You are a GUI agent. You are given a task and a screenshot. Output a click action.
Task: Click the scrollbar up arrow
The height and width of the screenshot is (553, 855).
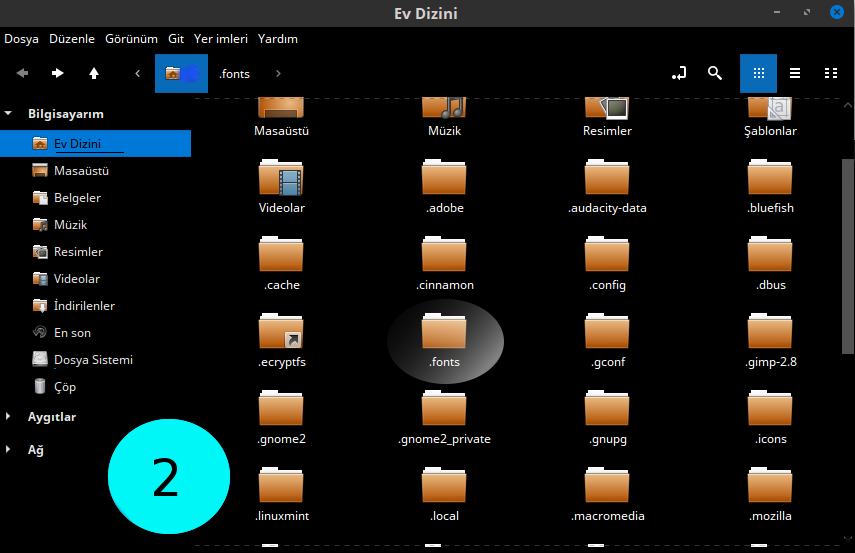848,105
